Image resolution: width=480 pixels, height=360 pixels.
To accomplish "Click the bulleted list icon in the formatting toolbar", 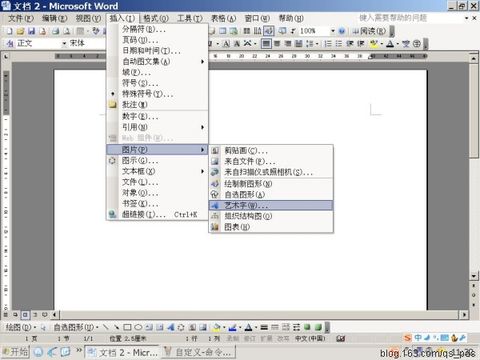I will 339,44.
